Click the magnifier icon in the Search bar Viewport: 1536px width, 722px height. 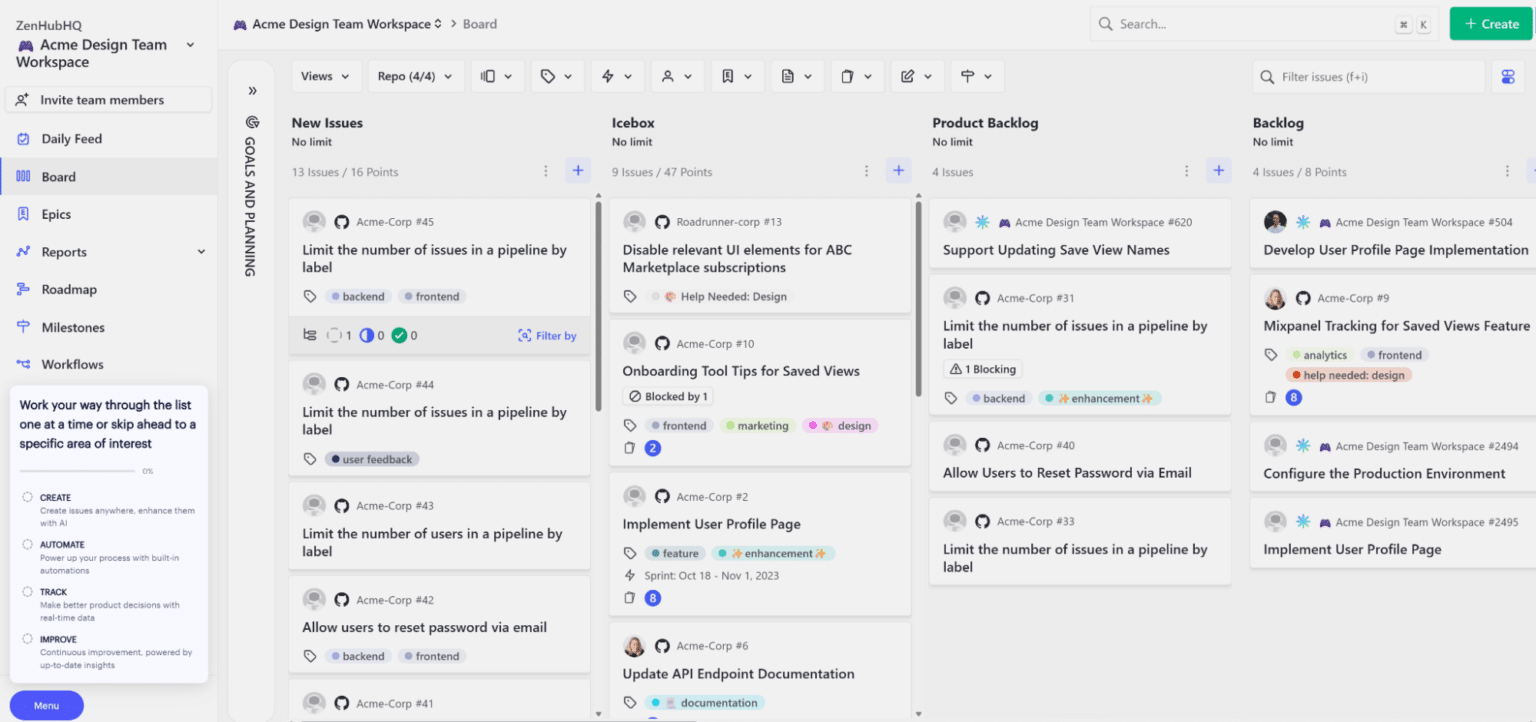click(x=1105, y=24)
